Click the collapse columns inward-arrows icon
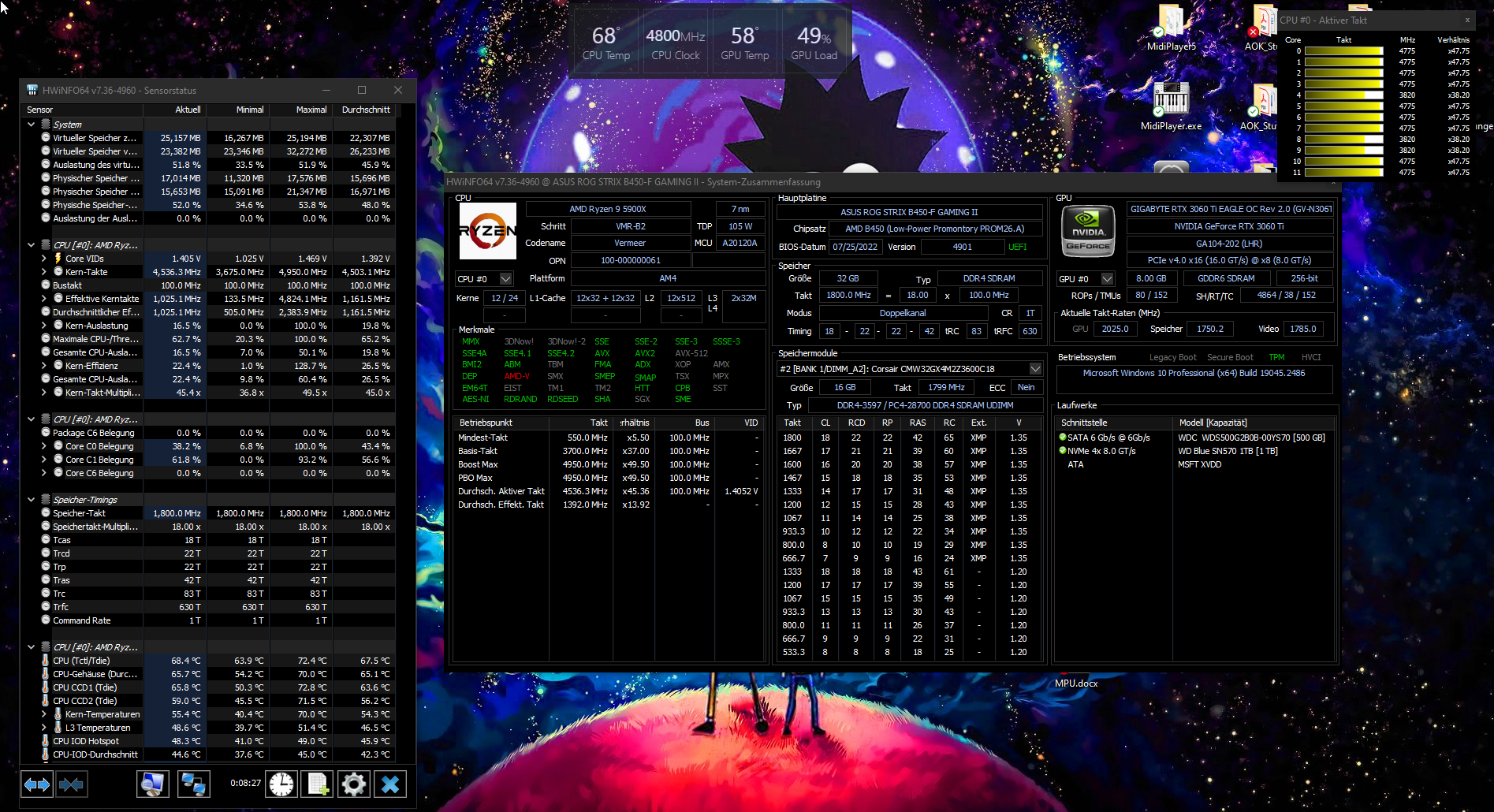Screen dimensions: 1494x812 coord(71,784)
